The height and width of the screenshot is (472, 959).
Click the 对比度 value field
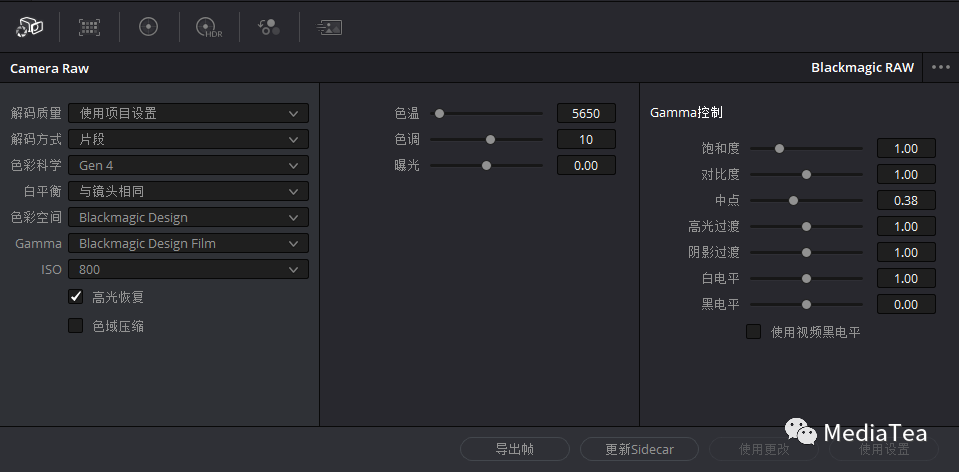point(906,174)
